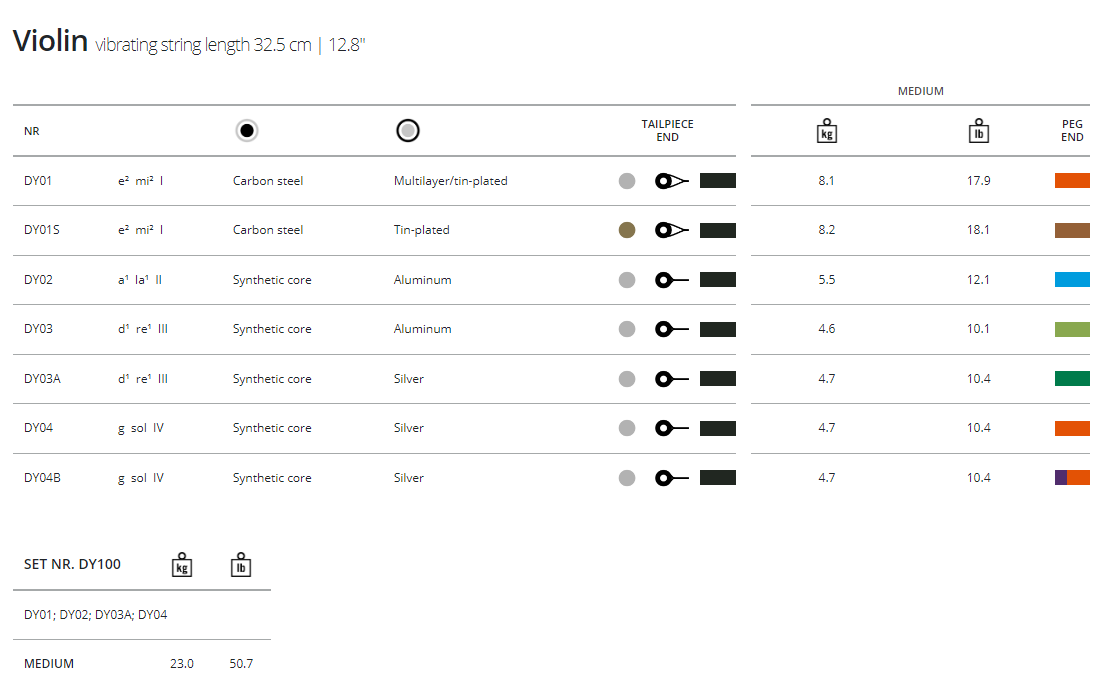
Task: Click the winding material icon in header
Action: (x=407, y=131)
